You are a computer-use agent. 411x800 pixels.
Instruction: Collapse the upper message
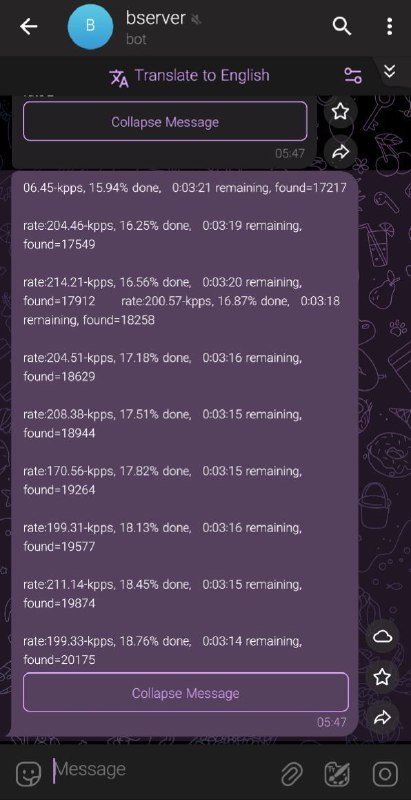pyautogui.click(x=165, y=121)
